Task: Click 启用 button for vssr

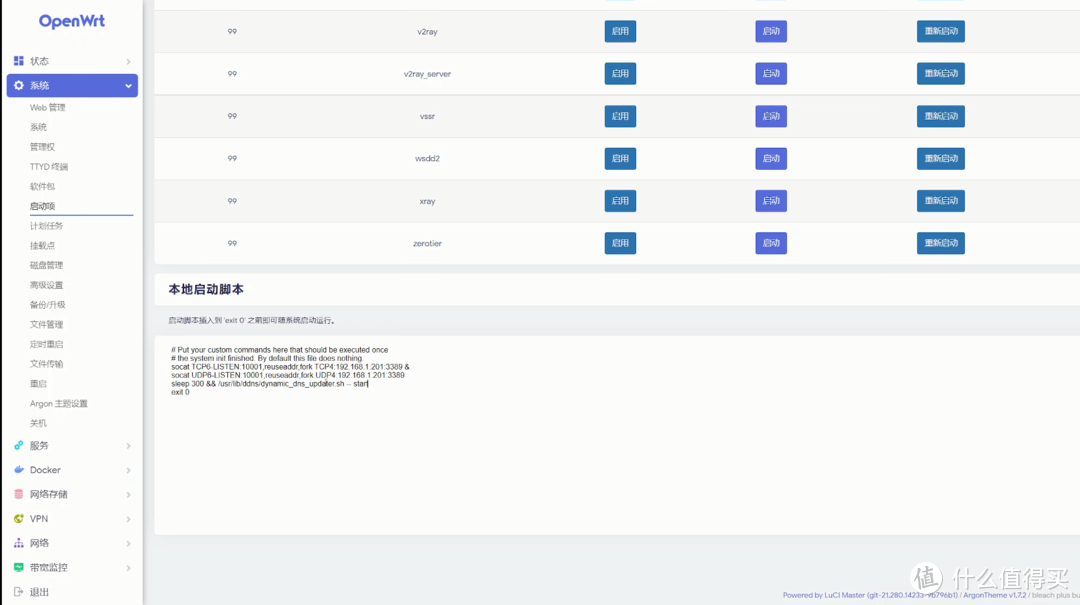Action: pos(620,116)
